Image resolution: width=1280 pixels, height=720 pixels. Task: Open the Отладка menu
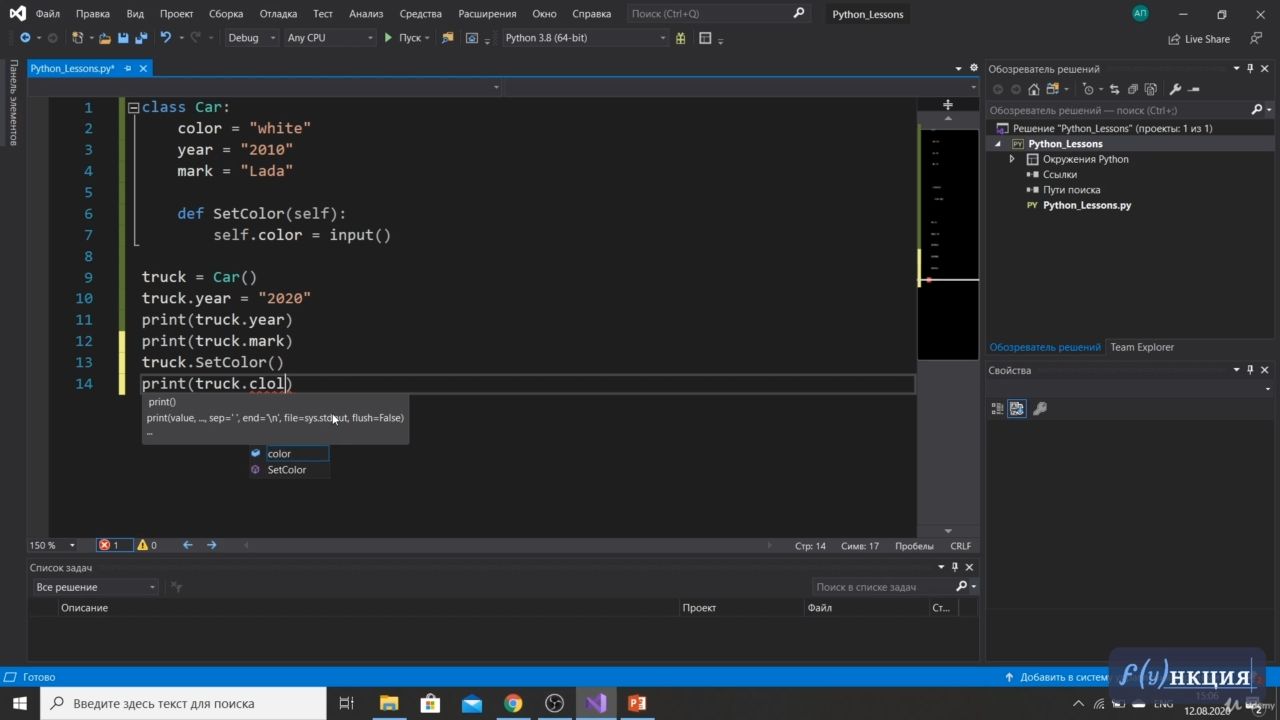click(x=277, y=14)
